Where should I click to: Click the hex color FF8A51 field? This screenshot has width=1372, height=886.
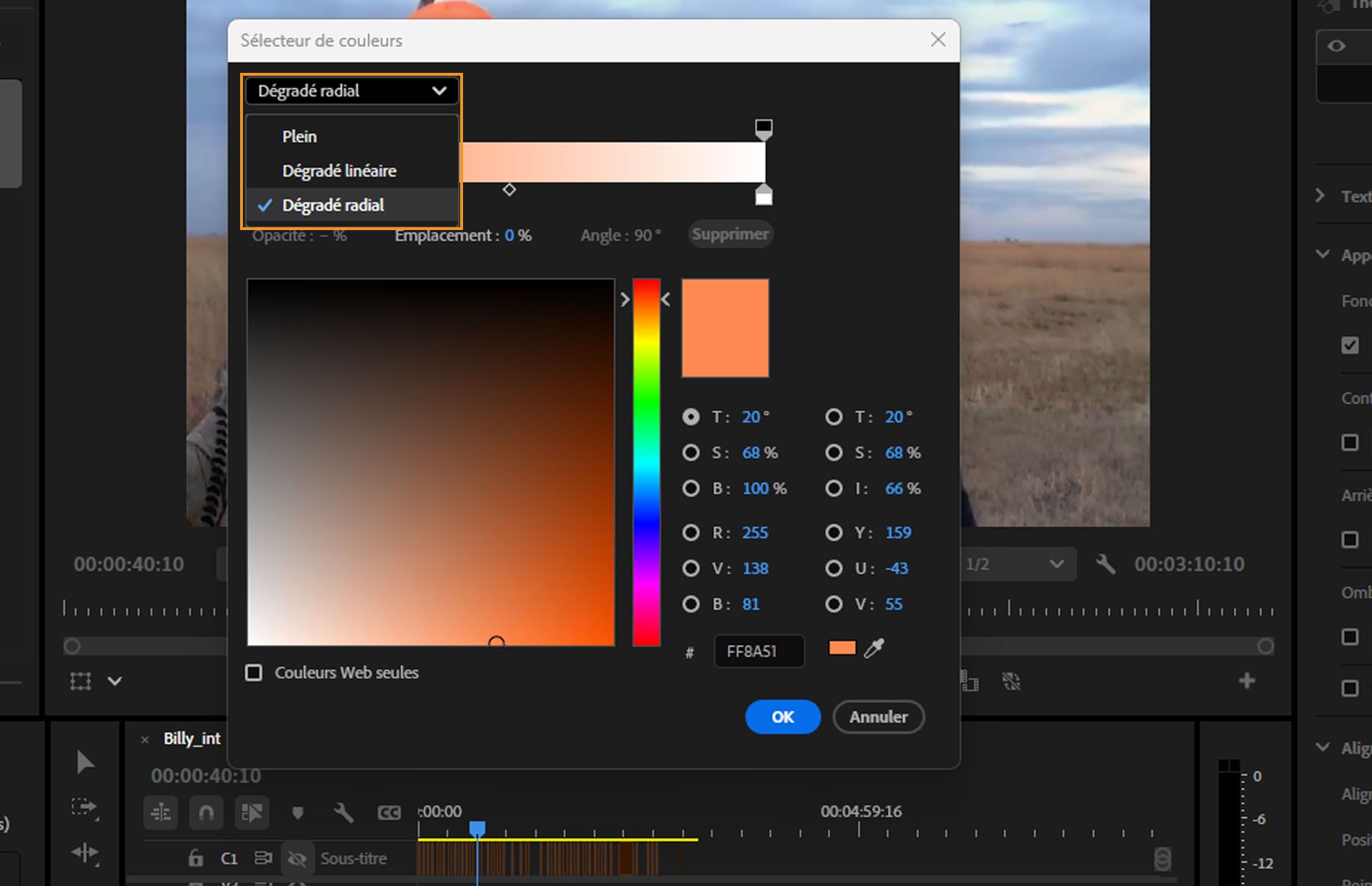pos(757,651)
